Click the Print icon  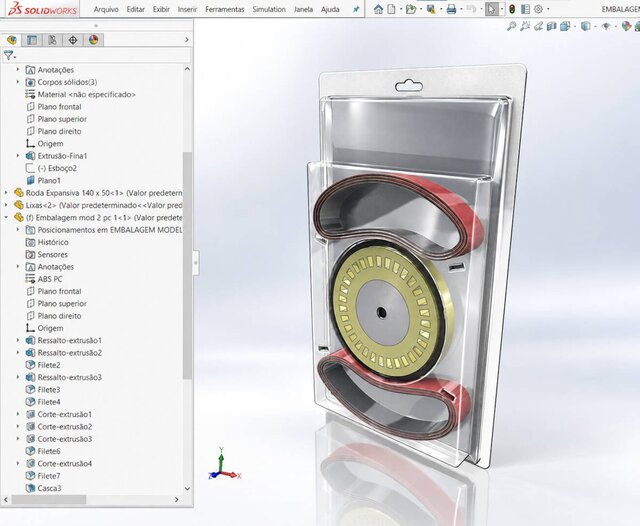pyautogui.click(x=451, y=9)
